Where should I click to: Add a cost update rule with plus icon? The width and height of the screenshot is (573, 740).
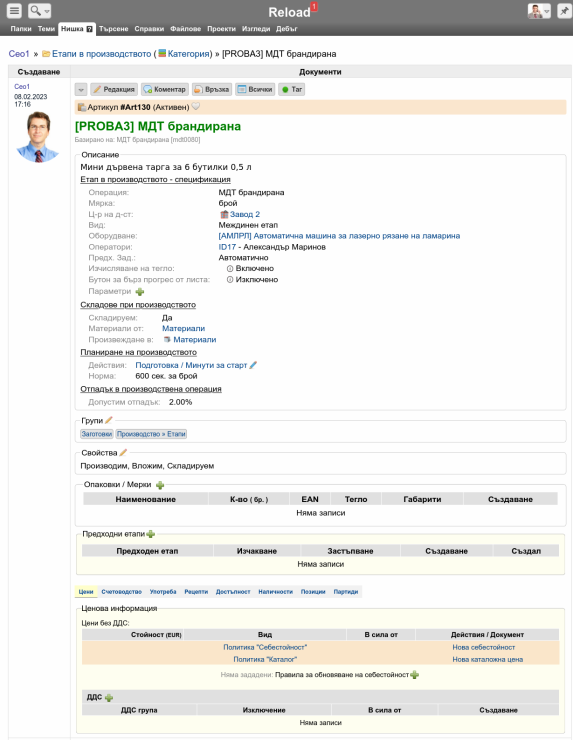coord(414,675)
